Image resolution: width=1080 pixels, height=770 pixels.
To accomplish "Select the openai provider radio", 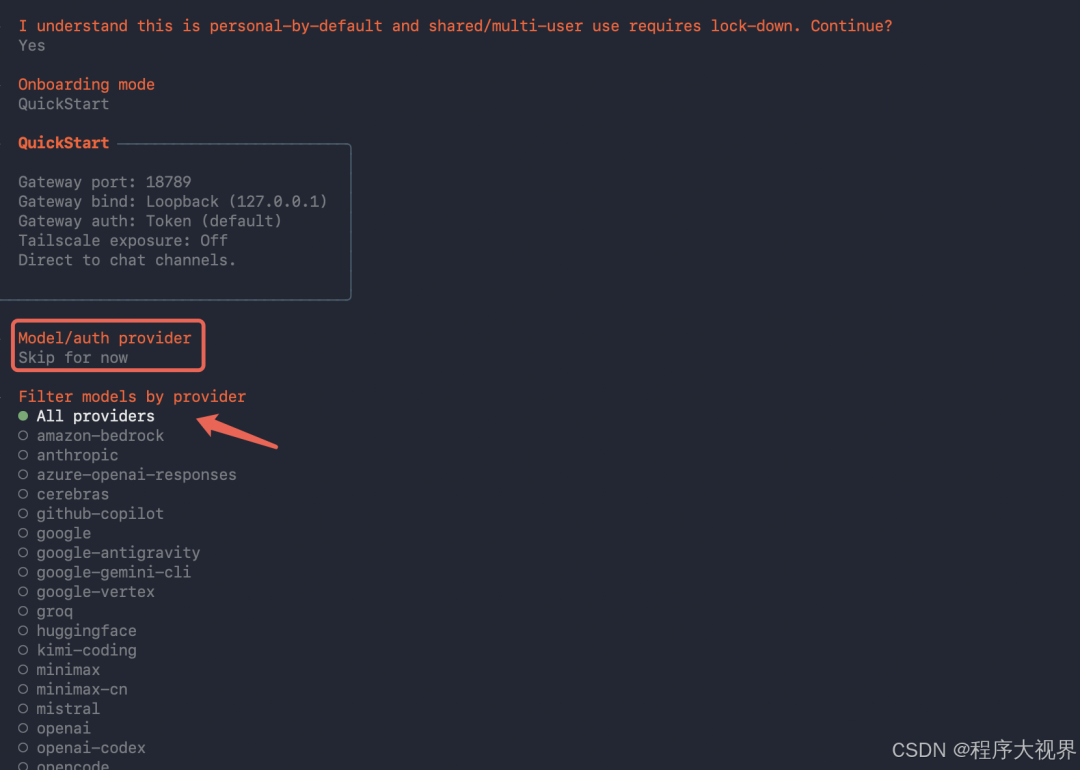I will pos(63,728).
